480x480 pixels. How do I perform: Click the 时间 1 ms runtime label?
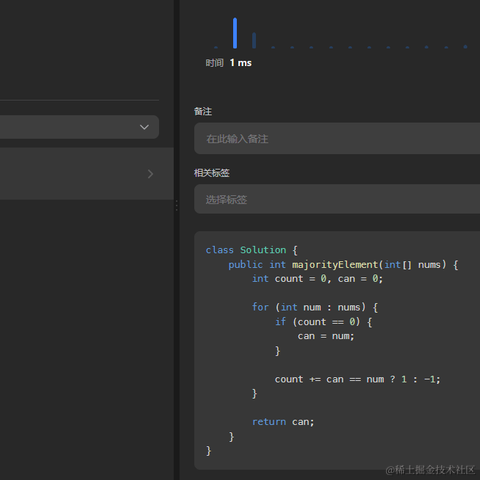[x=229, y=63]
